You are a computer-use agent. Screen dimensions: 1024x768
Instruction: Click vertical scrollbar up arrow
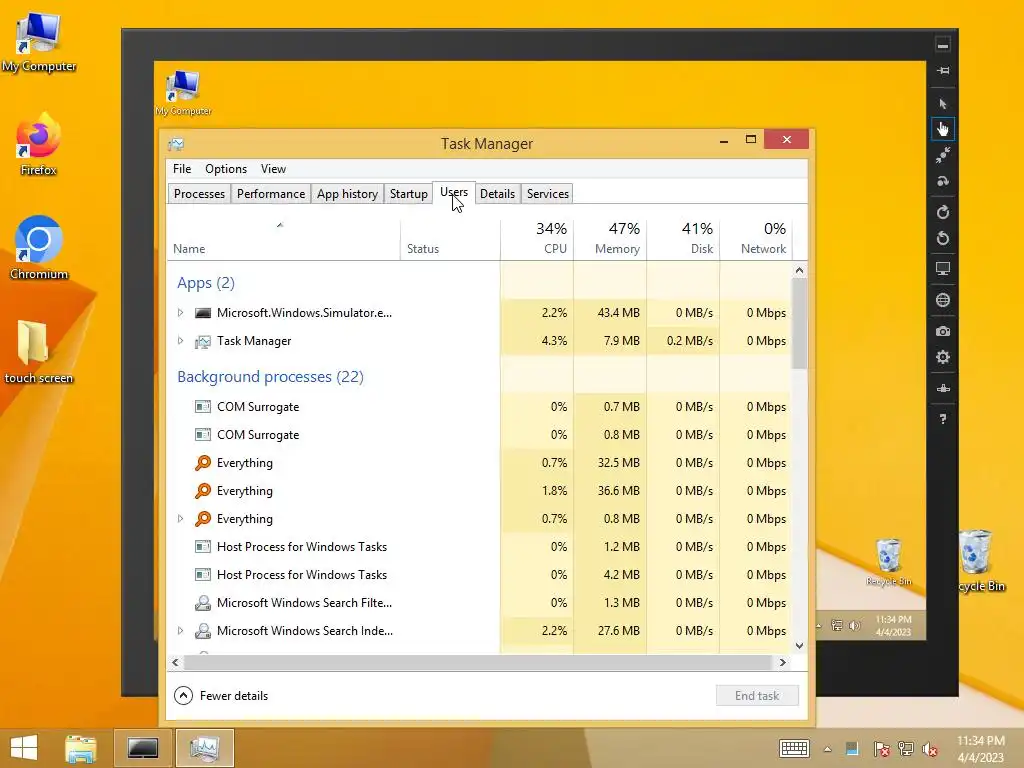[x=799, y=270]
